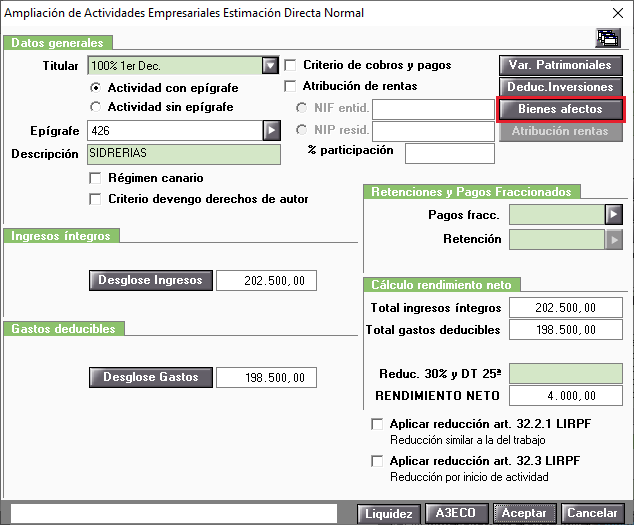The image size is (634, 525).
Task: Select the NIF entid. radio button
Action: (301, 108)
